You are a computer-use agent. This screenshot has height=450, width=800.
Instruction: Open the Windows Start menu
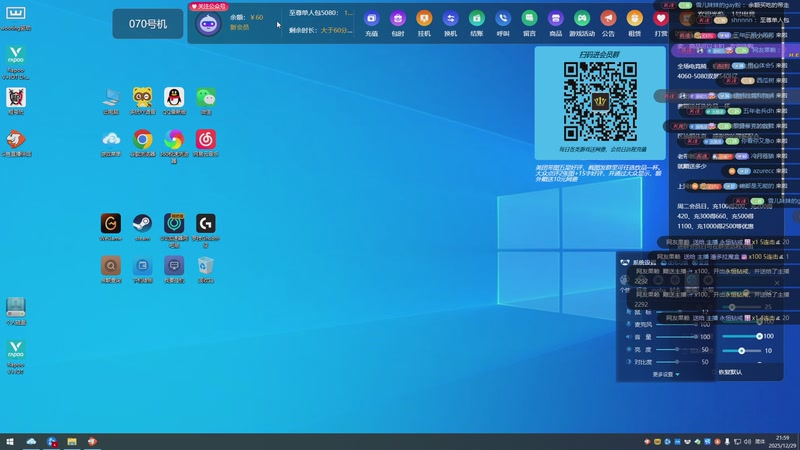[x=10, y=442]
